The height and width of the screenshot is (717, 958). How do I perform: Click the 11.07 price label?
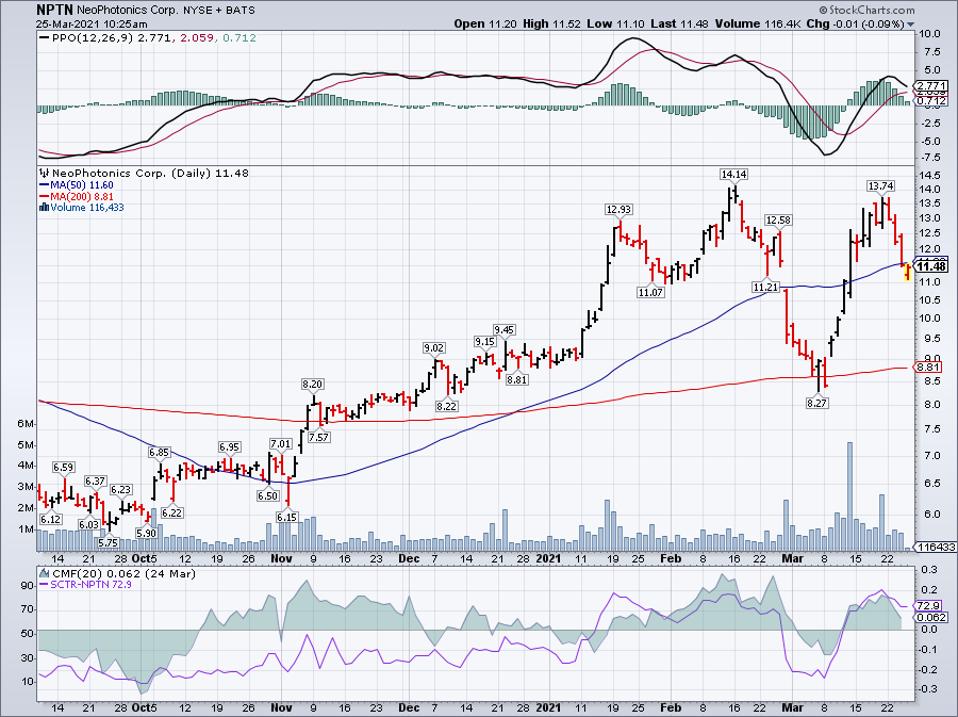click(x=651, y=293)
